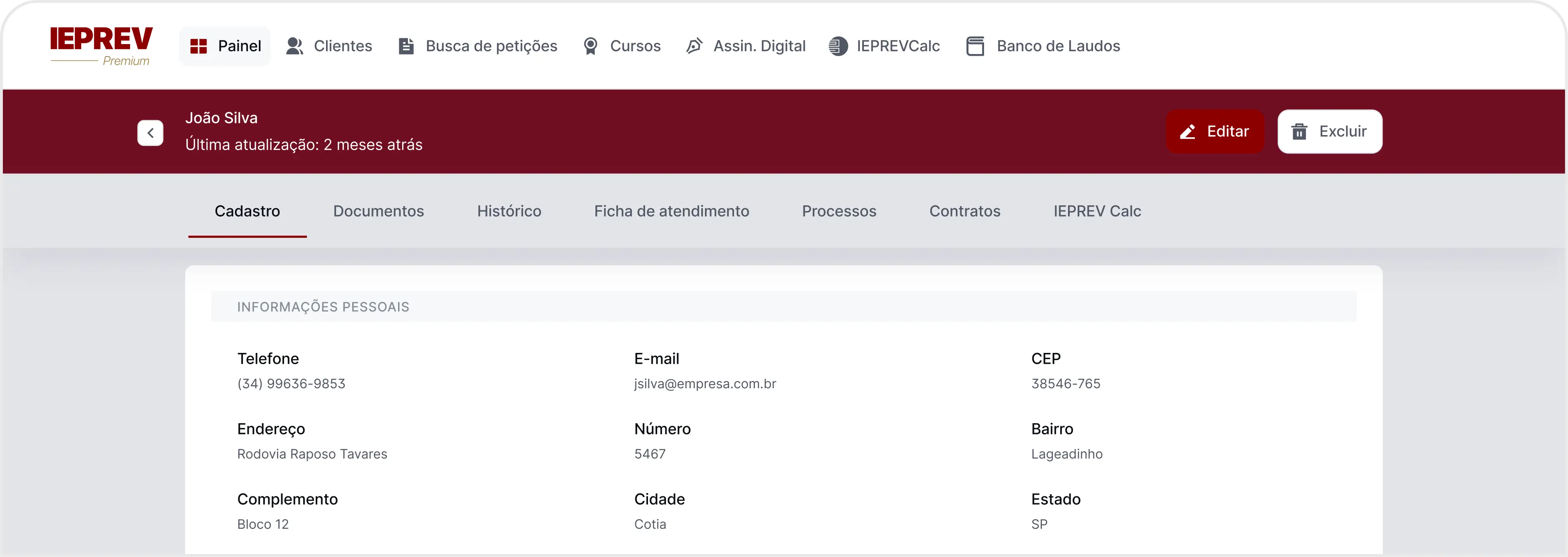The width and height of the screenshot is (1568, 557).
Task: Click the Cidade value Cotia
Action: point(650,524)
